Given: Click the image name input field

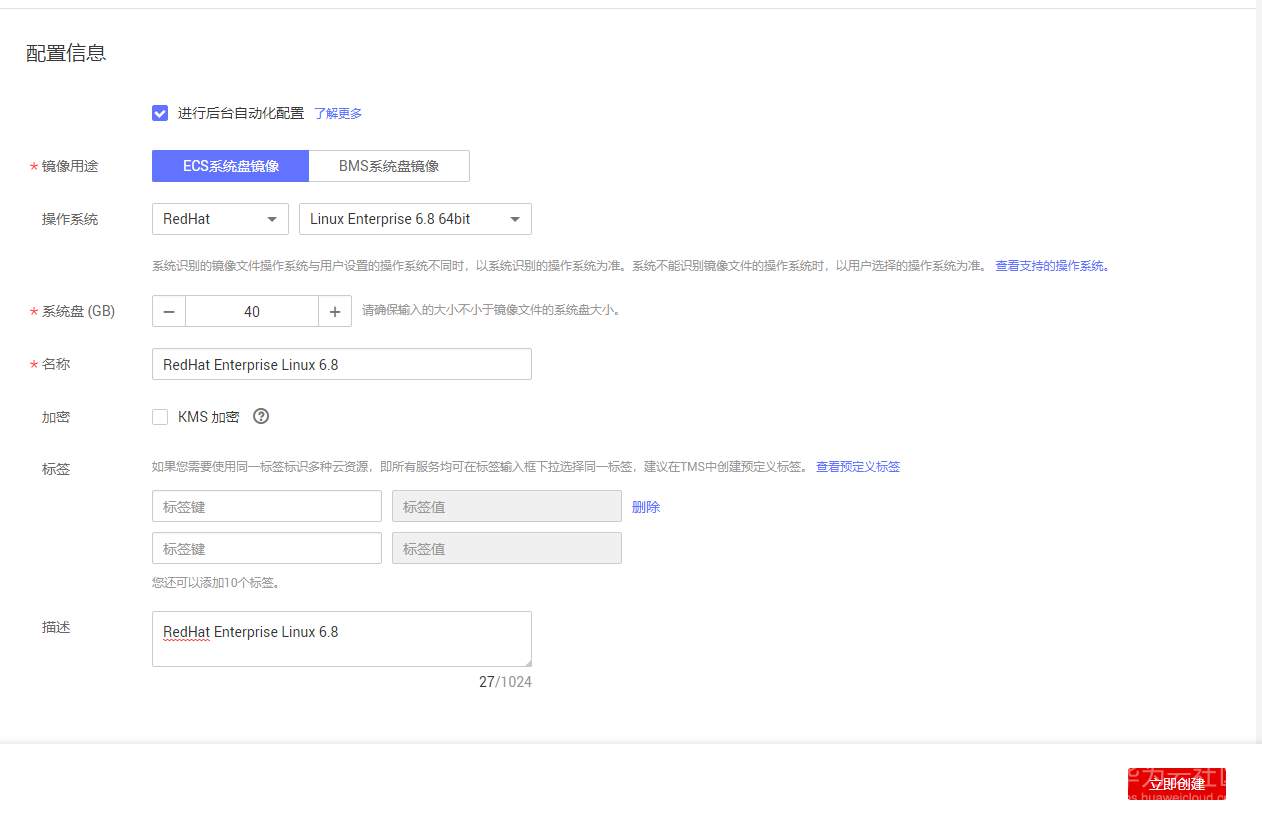Looking at the screenshot, I should coord(341,364).
